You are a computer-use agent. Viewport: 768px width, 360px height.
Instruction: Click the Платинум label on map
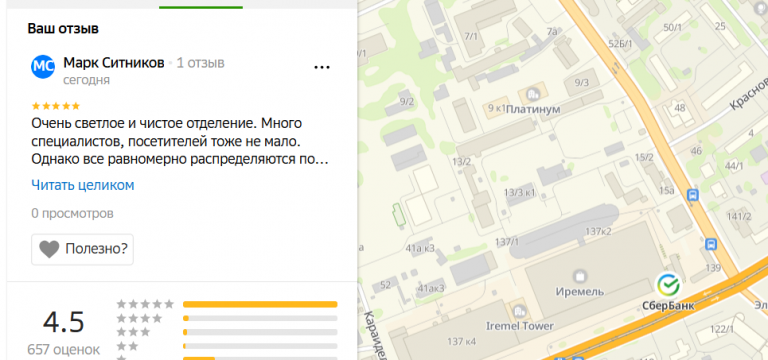click(533, 109)
